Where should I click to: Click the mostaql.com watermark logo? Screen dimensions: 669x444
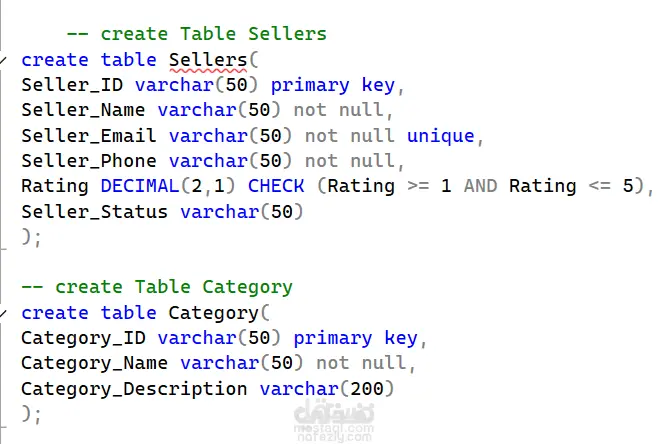(x=334, y=420)
